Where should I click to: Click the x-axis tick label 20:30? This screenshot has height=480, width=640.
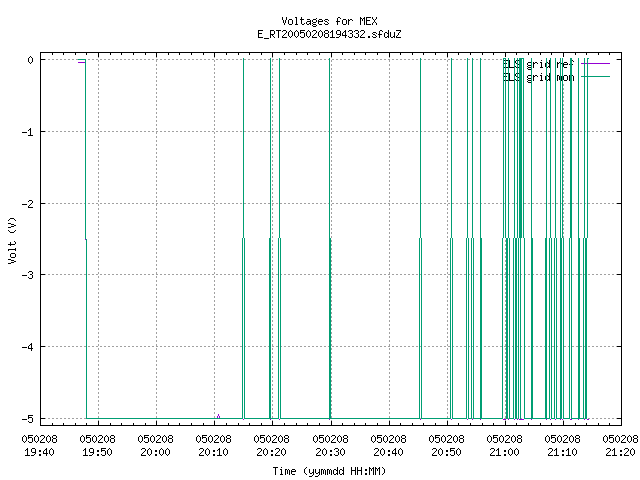[330, 452]
